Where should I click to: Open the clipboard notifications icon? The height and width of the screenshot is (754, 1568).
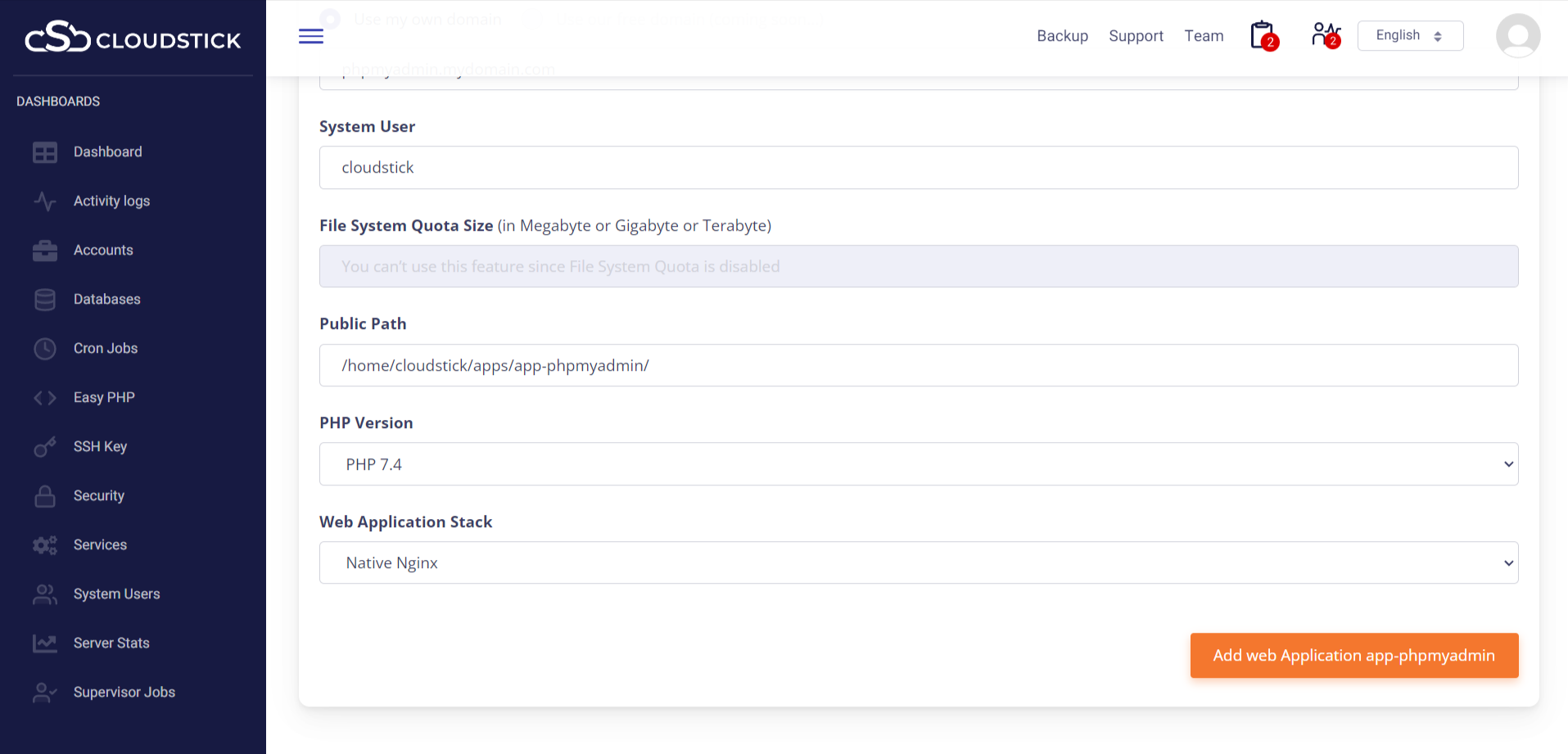point(1263,35)
